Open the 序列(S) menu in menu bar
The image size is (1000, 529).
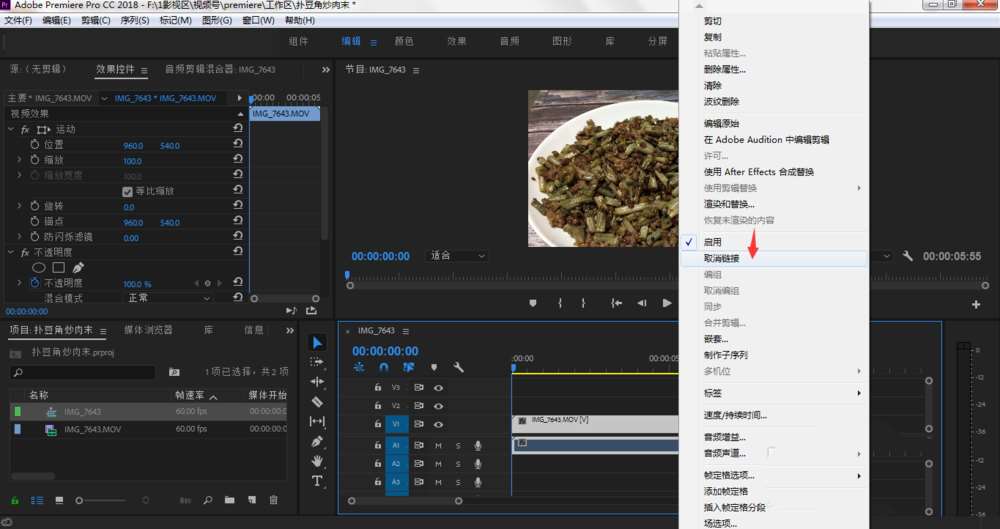tap(134, 20)
